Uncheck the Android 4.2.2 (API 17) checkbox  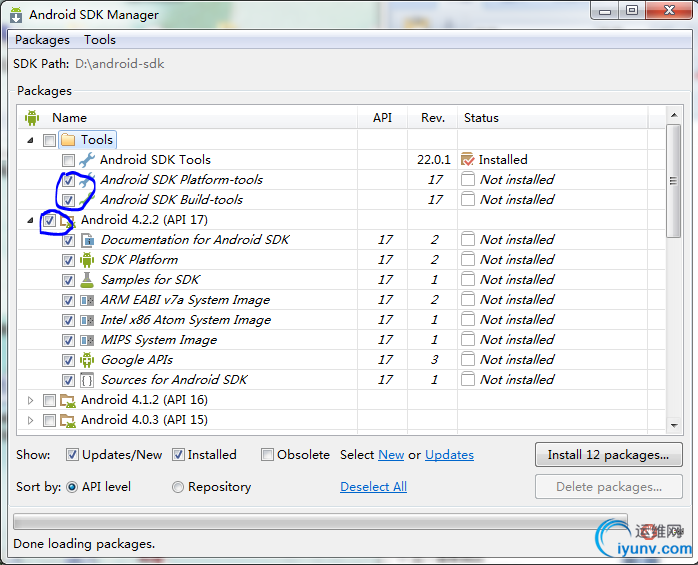[x=49, y=220]
